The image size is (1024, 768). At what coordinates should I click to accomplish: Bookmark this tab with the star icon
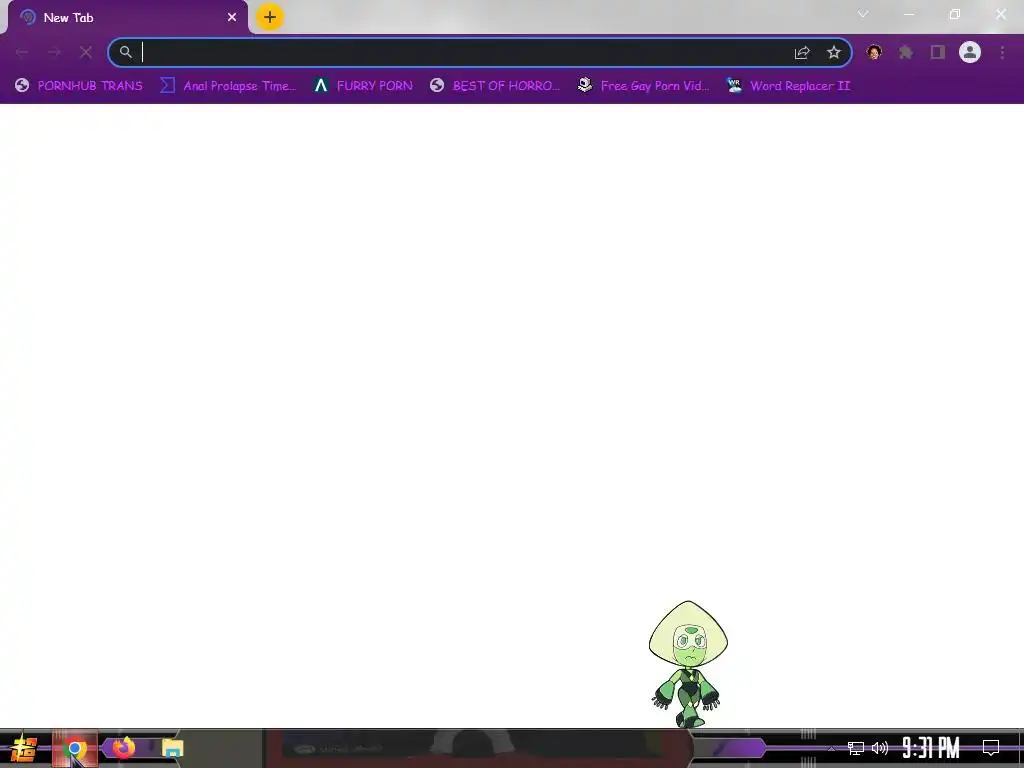833,52
